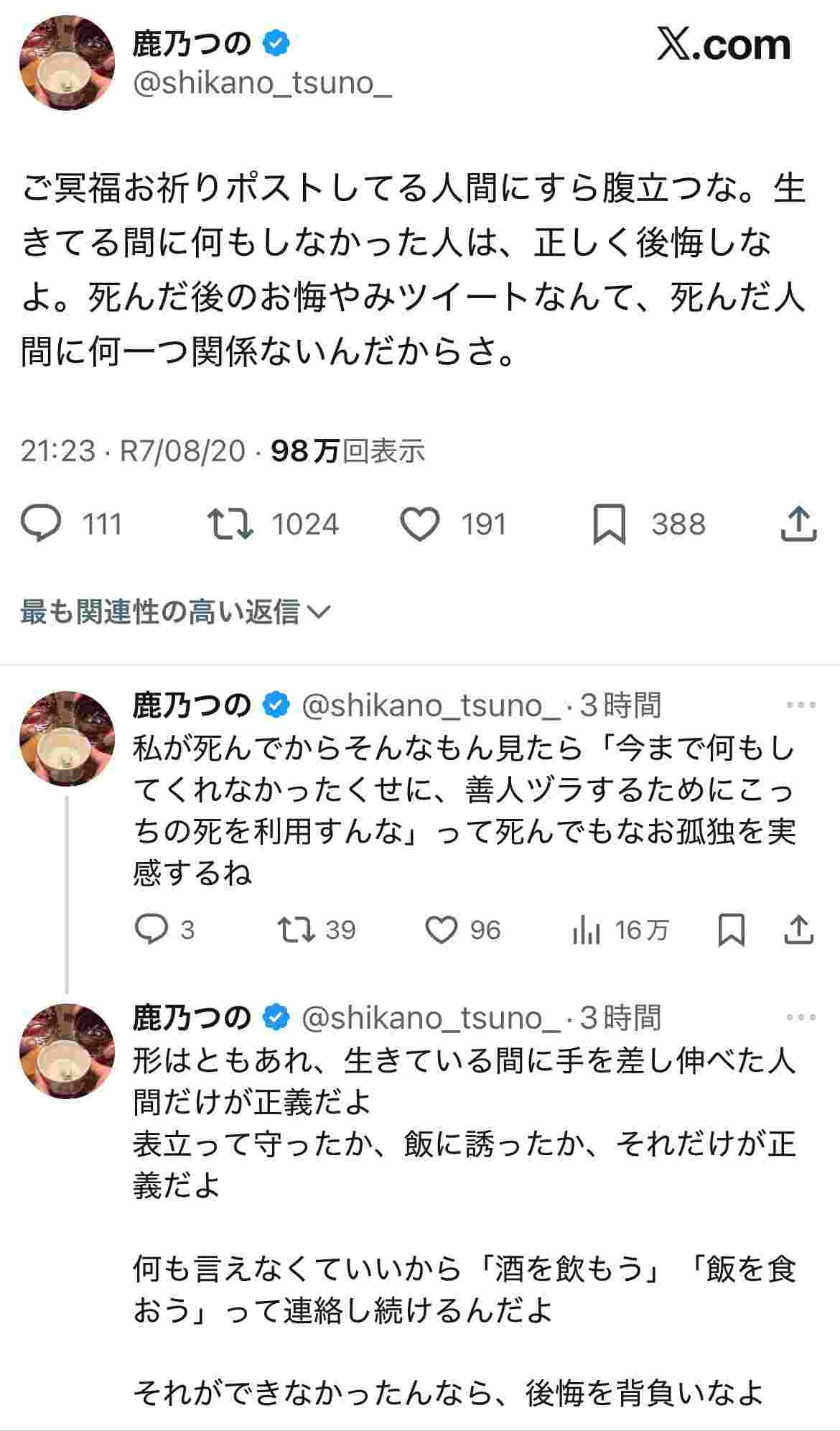
Task: Click the 98万回表示 view count
Action: point(347,451)
